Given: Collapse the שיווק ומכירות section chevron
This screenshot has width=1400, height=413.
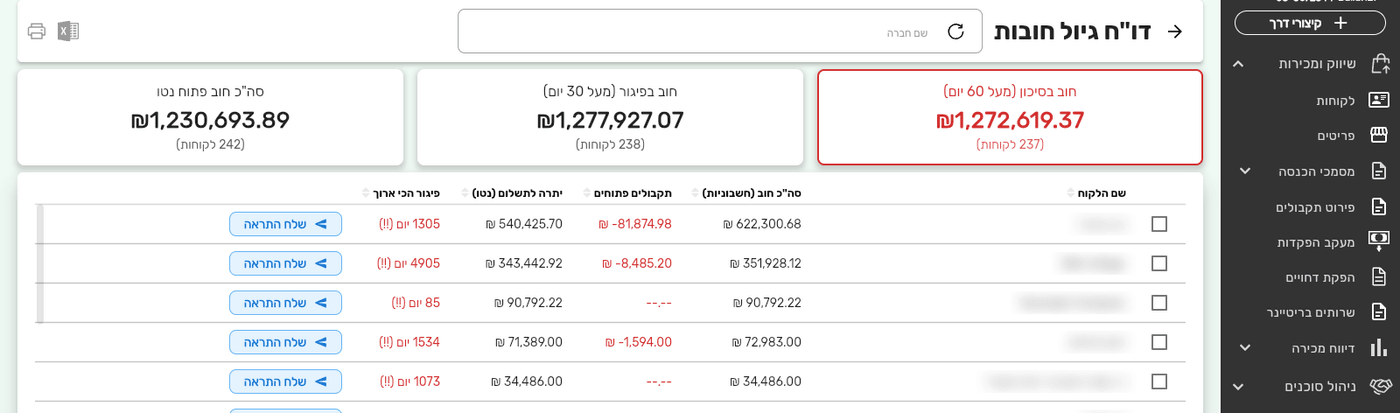Looking at the screenshot, I should click(x=1238, y=64).
